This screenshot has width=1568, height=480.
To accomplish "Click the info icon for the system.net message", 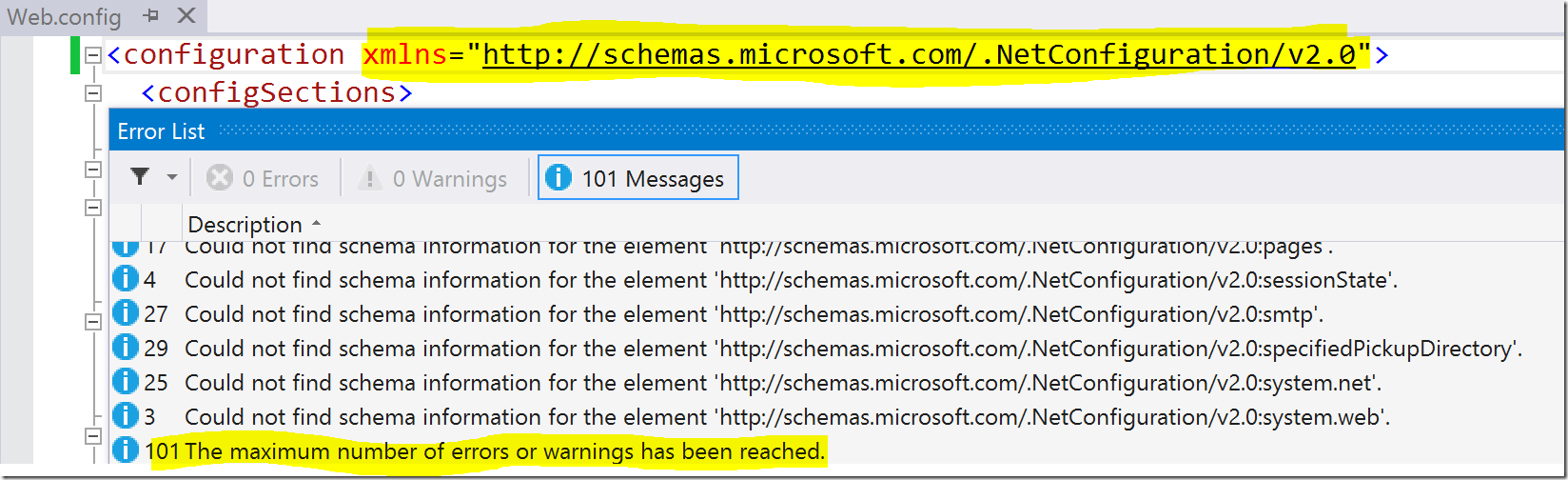I will tap(126, 382).
